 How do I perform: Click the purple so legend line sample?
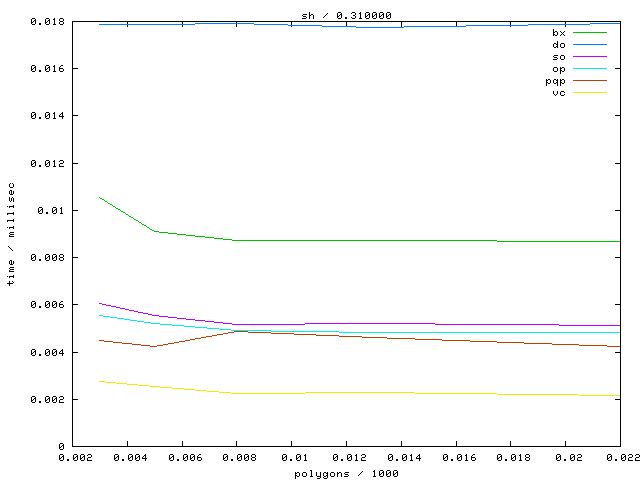click(590, 57)
